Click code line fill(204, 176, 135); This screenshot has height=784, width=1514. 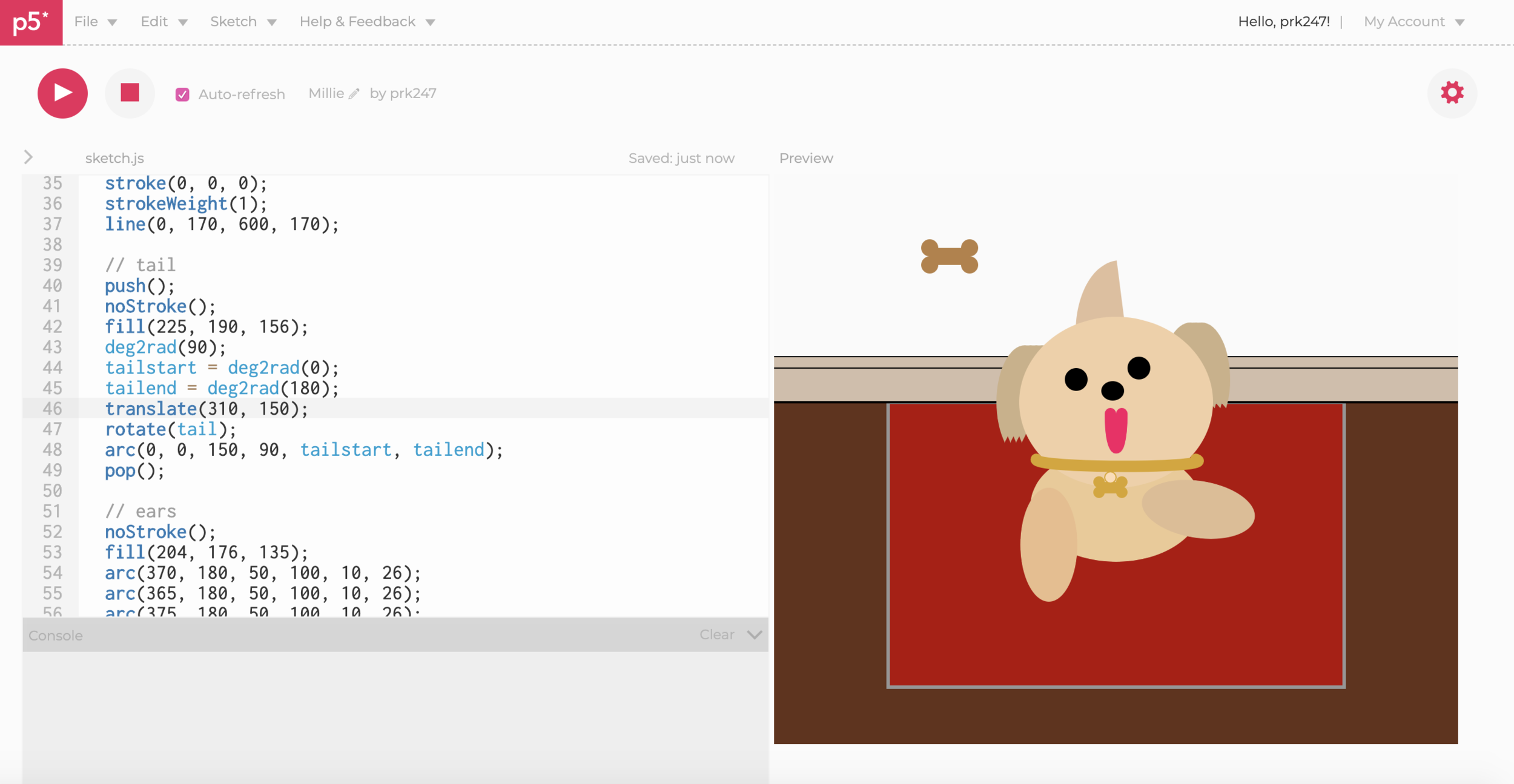tap(206, 552)
